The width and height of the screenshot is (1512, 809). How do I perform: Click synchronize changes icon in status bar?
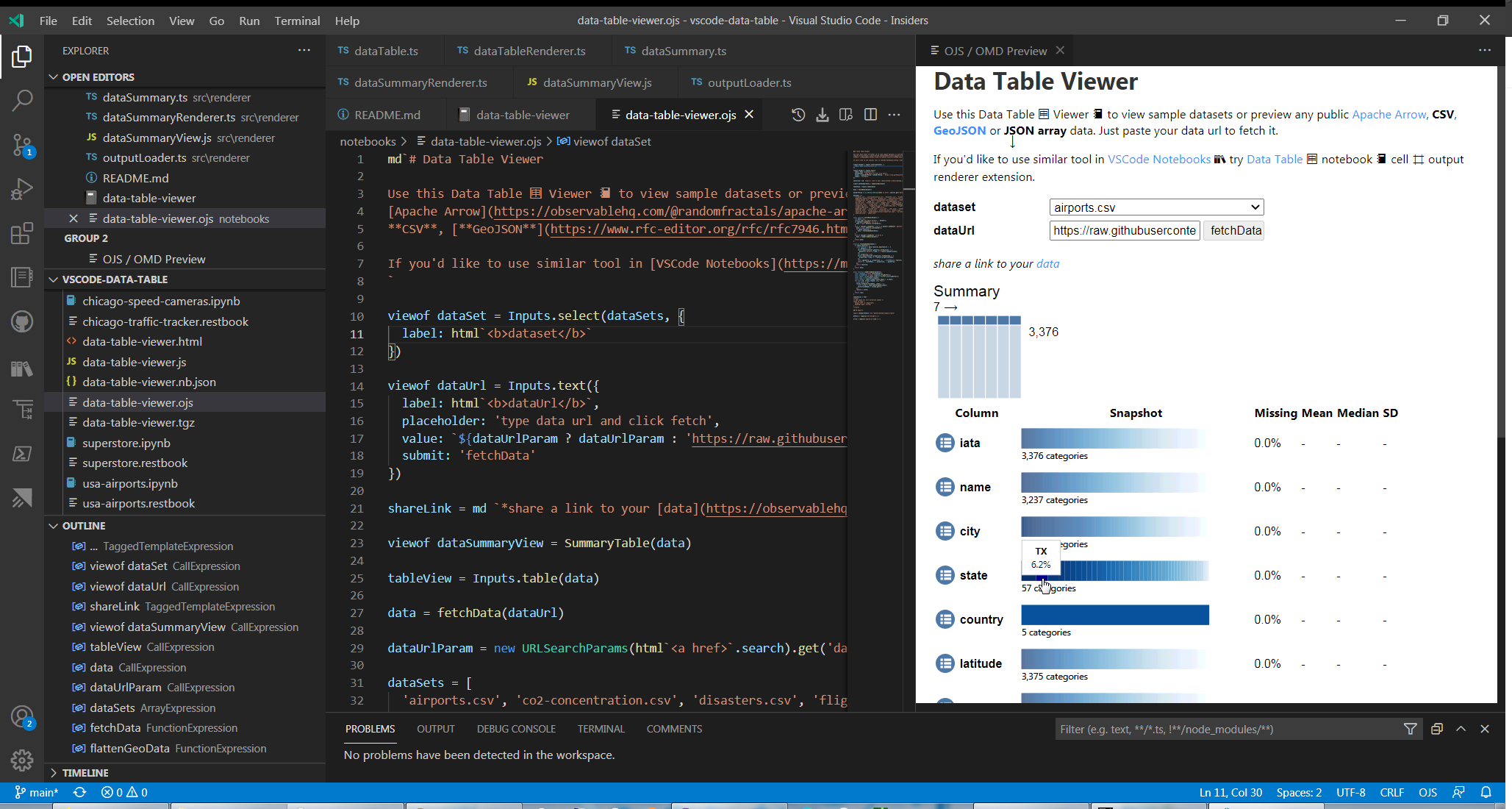[x=80, y=792]
